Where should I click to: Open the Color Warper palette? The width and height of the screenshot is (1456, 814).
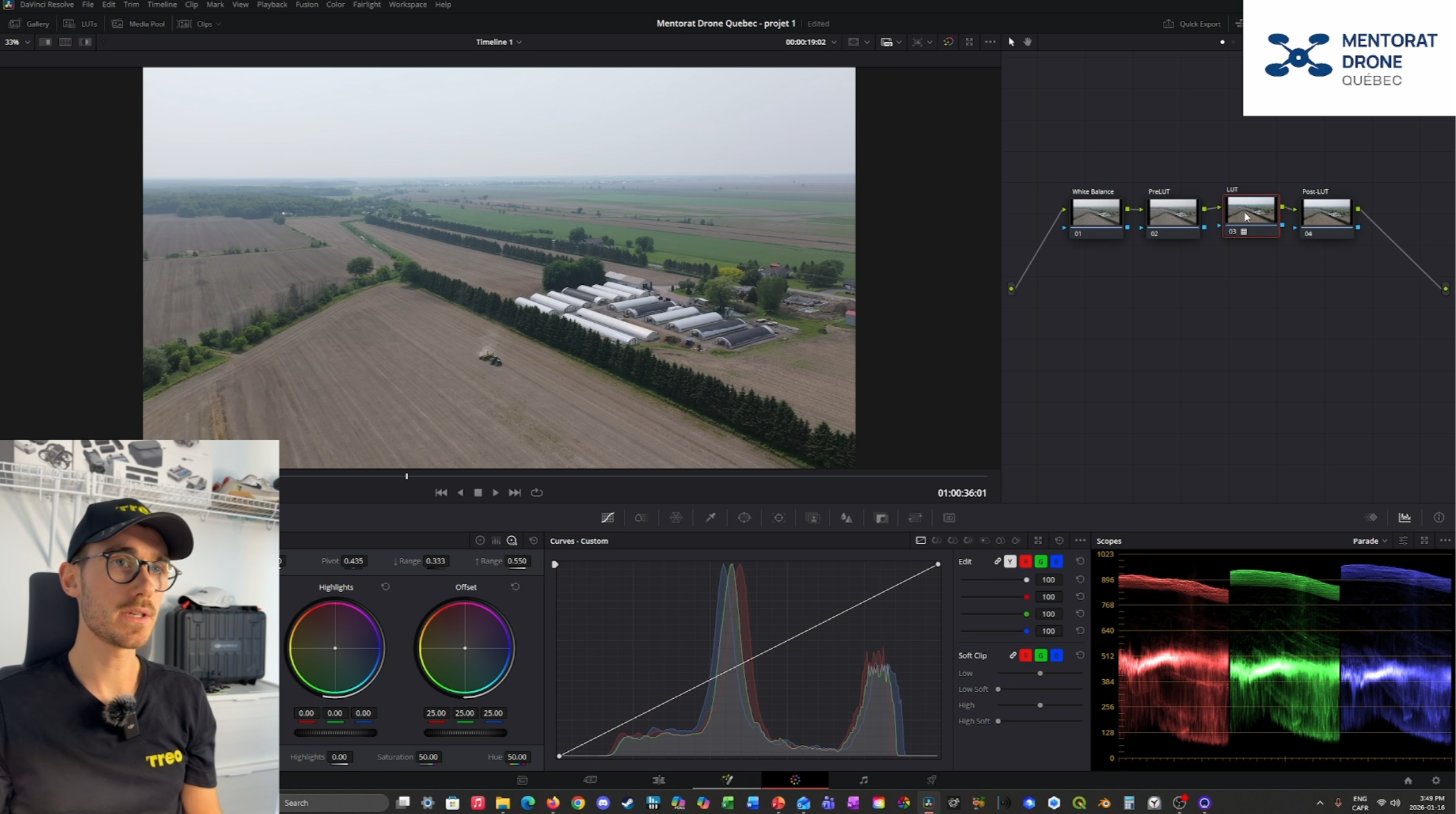[x=676, y=518]
